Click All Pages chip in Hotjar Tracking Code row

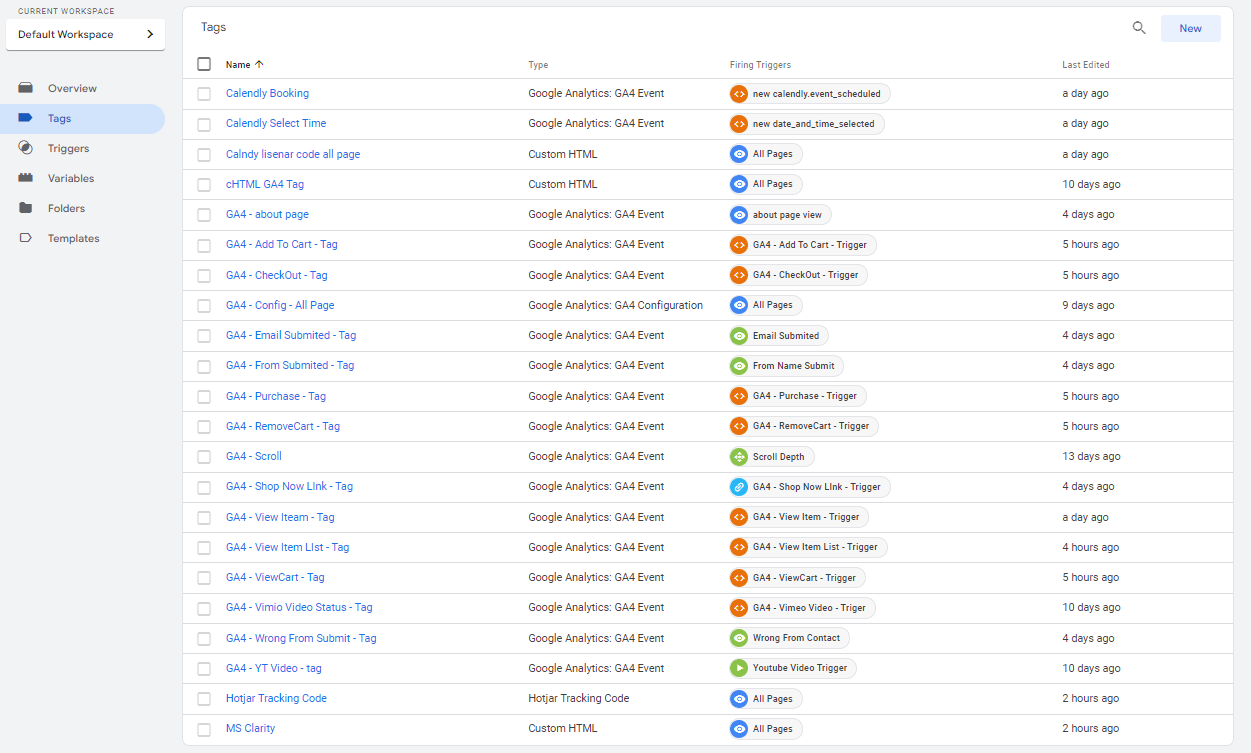(x=766, y=699)
